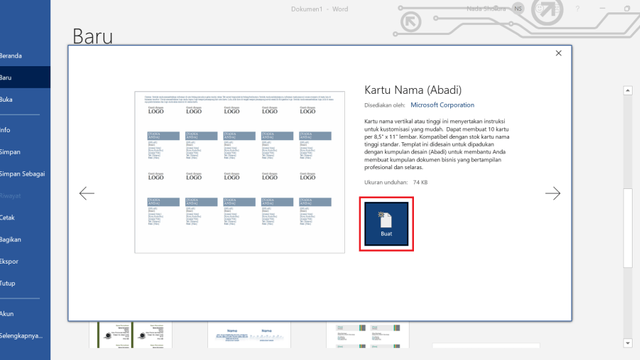Choose Tutup in the sidebar

(25, 283)
